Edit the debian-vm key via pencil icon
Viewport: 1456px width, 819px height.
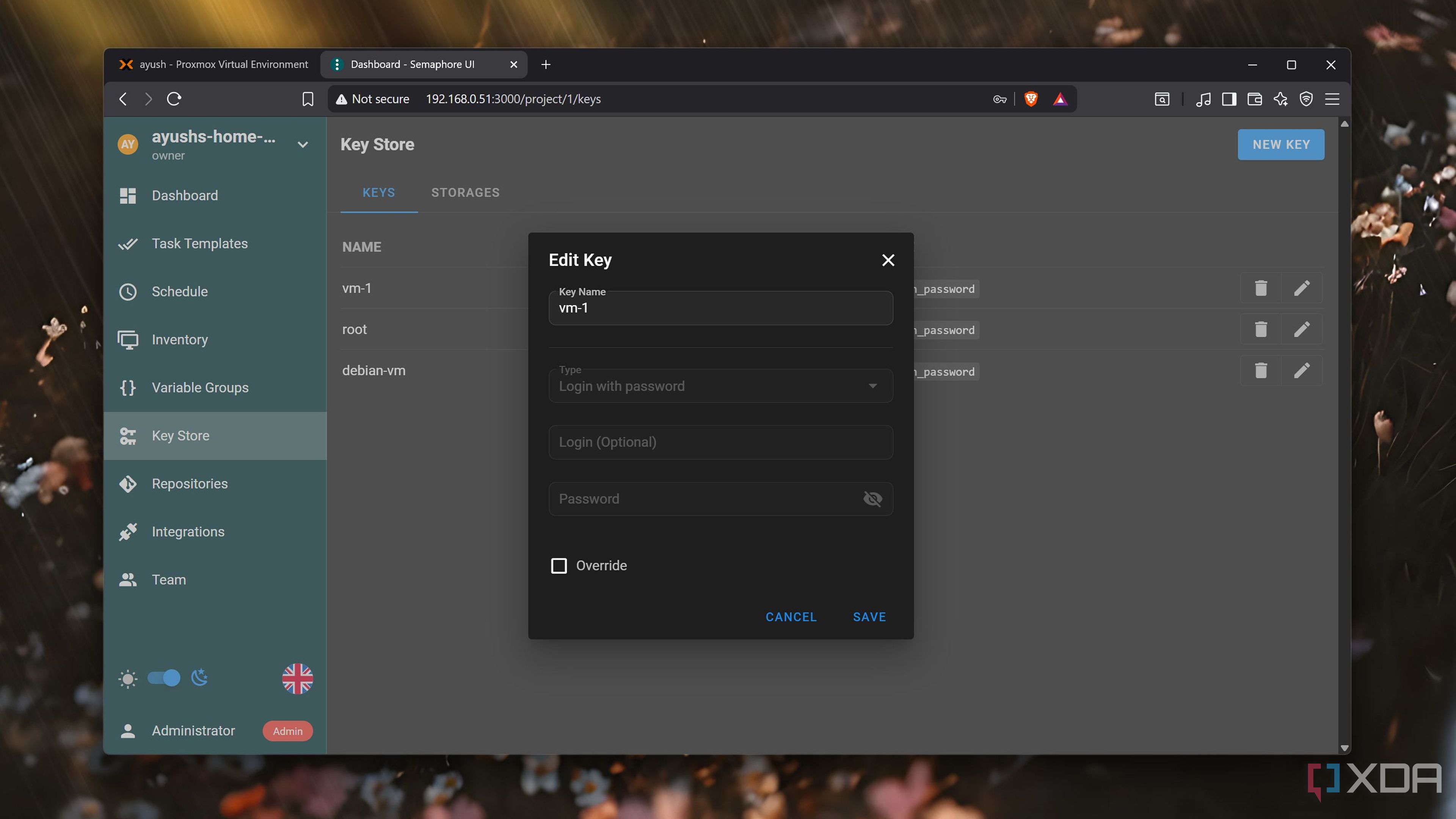pos(1302,371)
